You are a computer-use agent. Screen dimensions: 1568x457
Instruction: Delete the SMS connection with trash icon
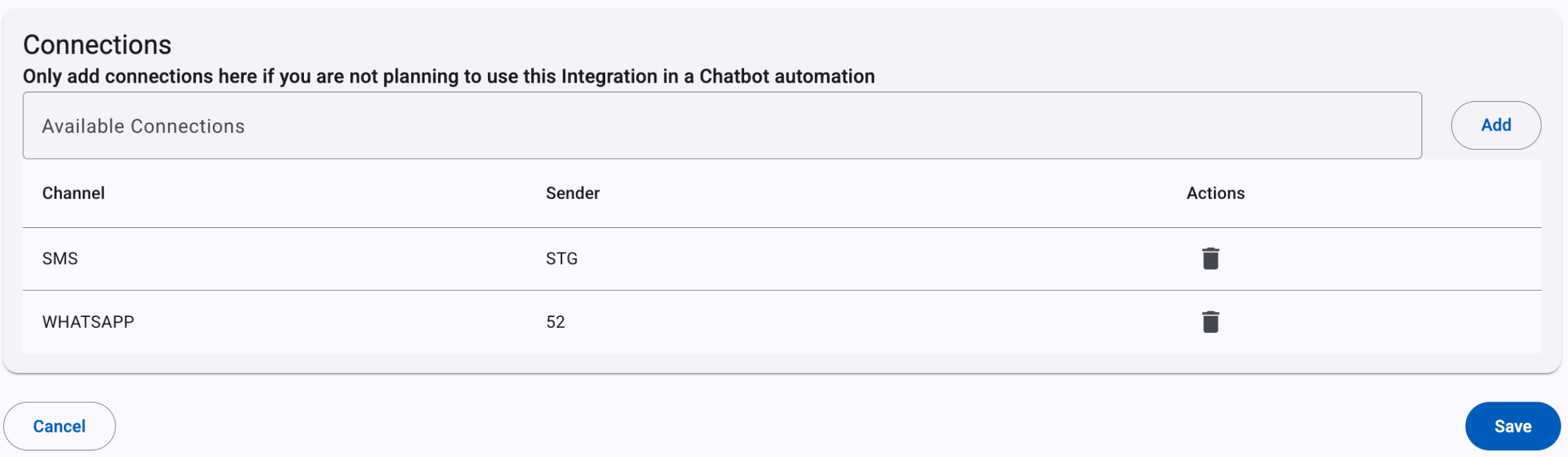[x=1210, y=258]
